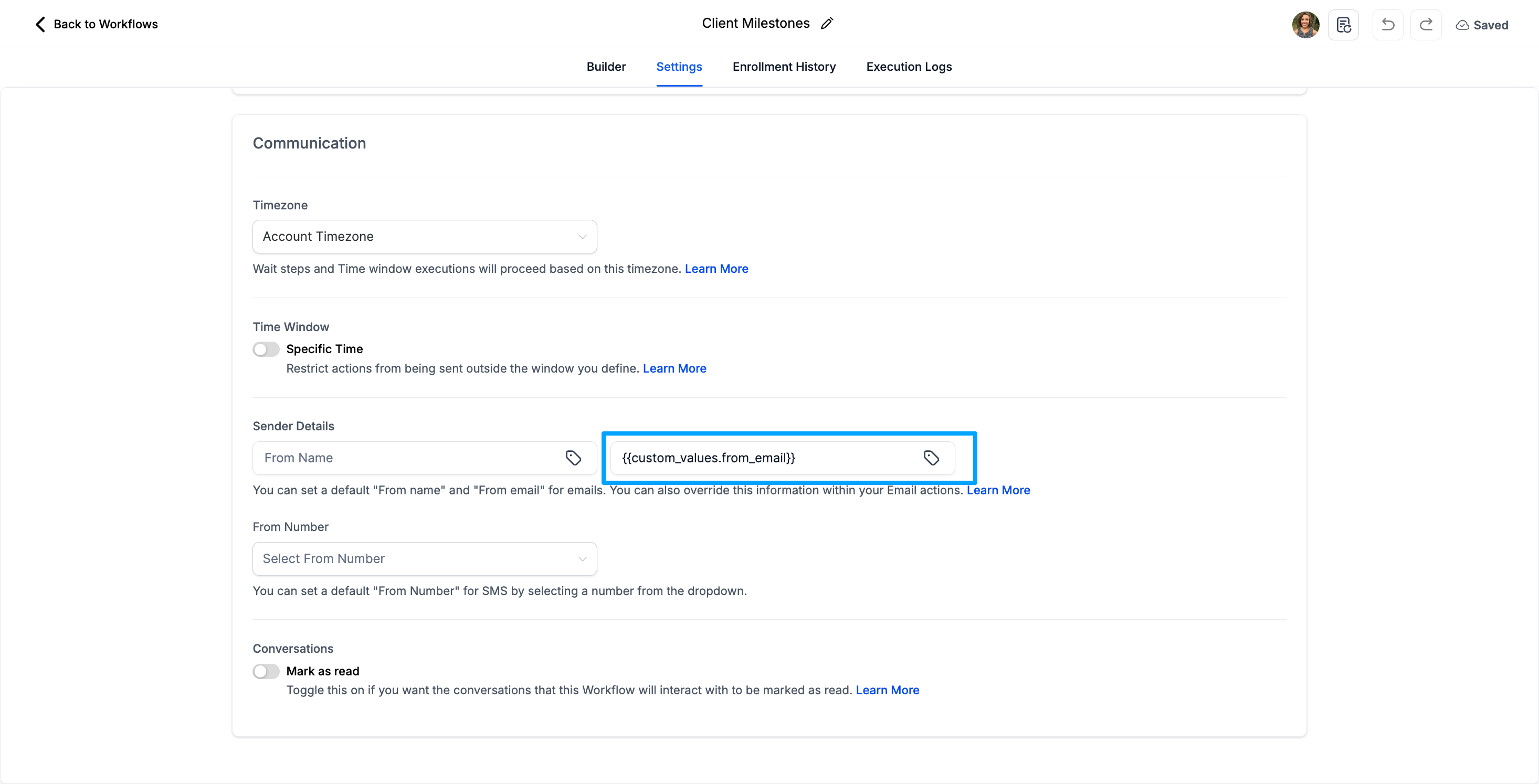Go to the Execution Logs tab
Image resolution: width=1539 pixels, height=784 pixels.
pos(909,67)
